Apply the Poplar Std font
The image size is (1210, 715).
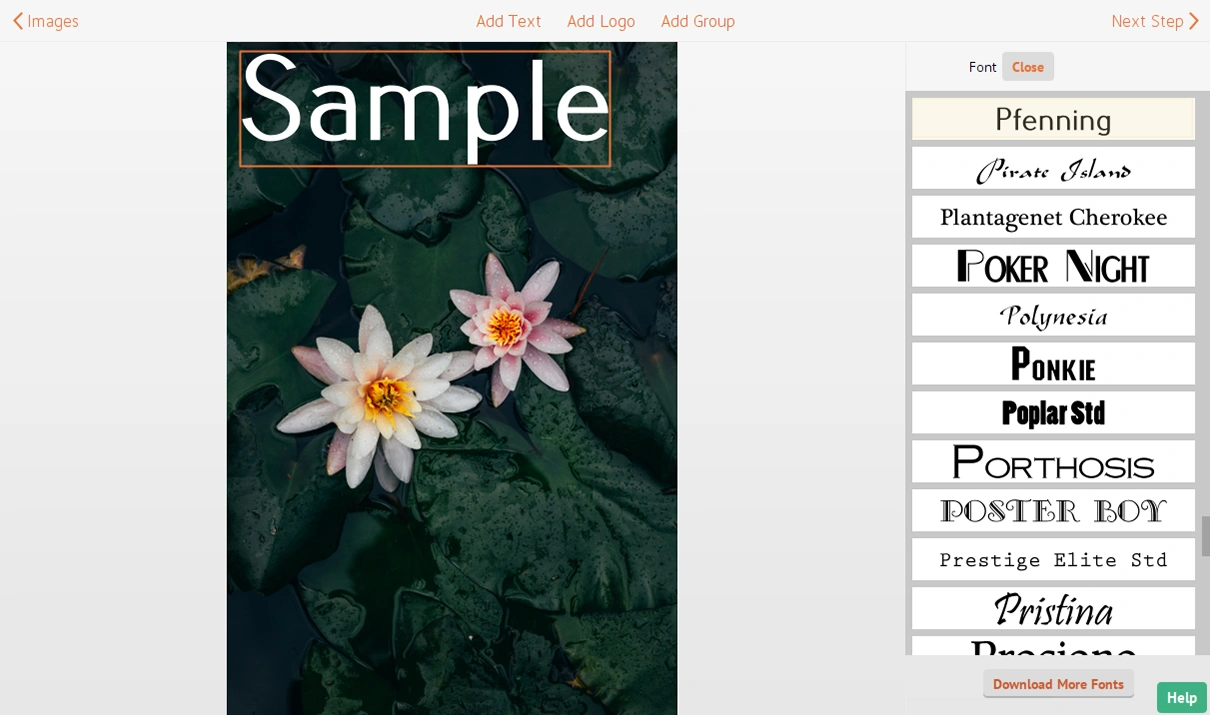(1053, 413)
